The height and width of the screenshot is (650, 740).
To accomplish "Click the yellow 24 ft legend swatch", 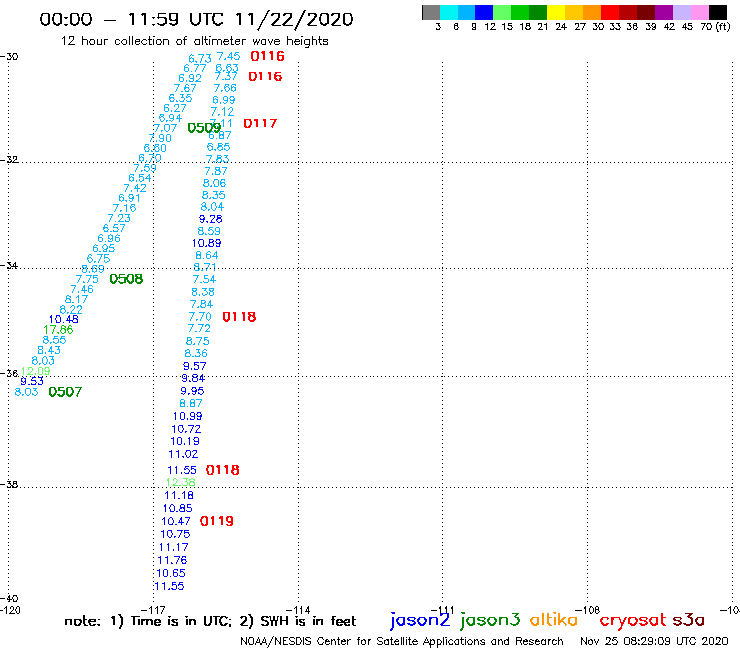I will 556,12.
